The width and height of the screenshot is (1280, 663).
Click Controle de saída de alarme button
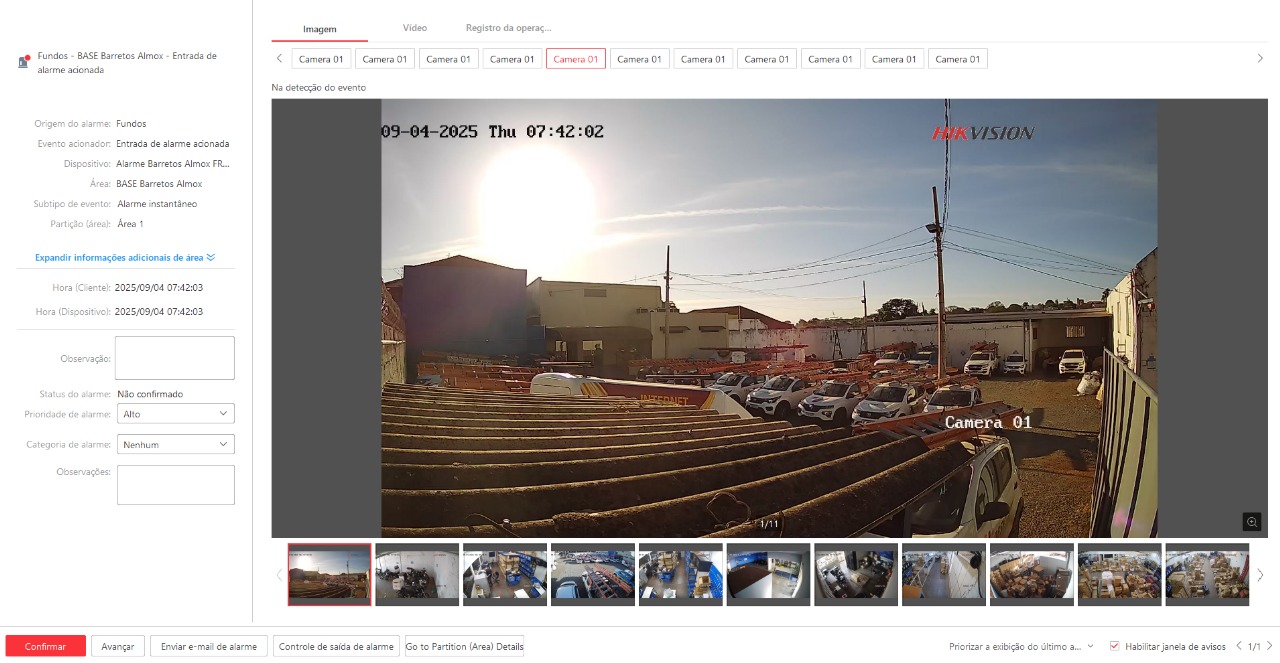(337, 646)
